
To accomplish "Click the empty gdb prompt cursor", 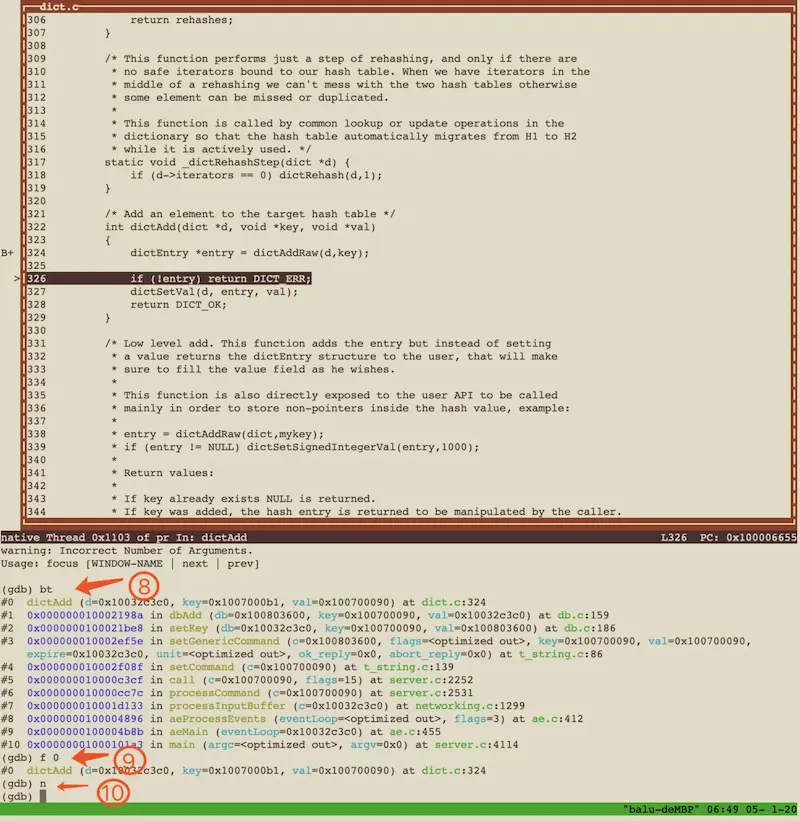I will click(x=44, y=797).
